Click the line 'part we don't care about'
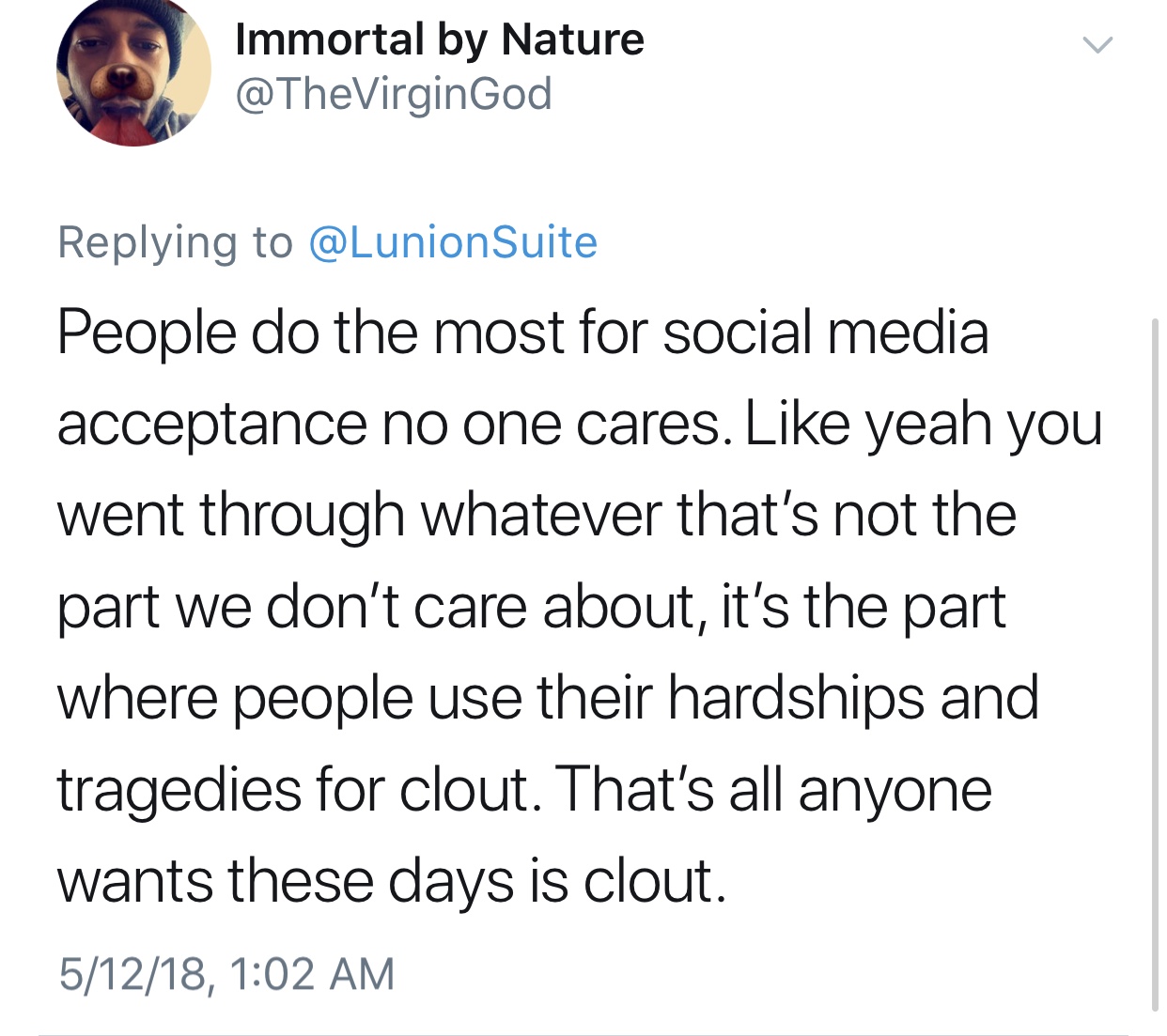The width and height of the screenshot is (1167, 1036). tap(531, 607)
